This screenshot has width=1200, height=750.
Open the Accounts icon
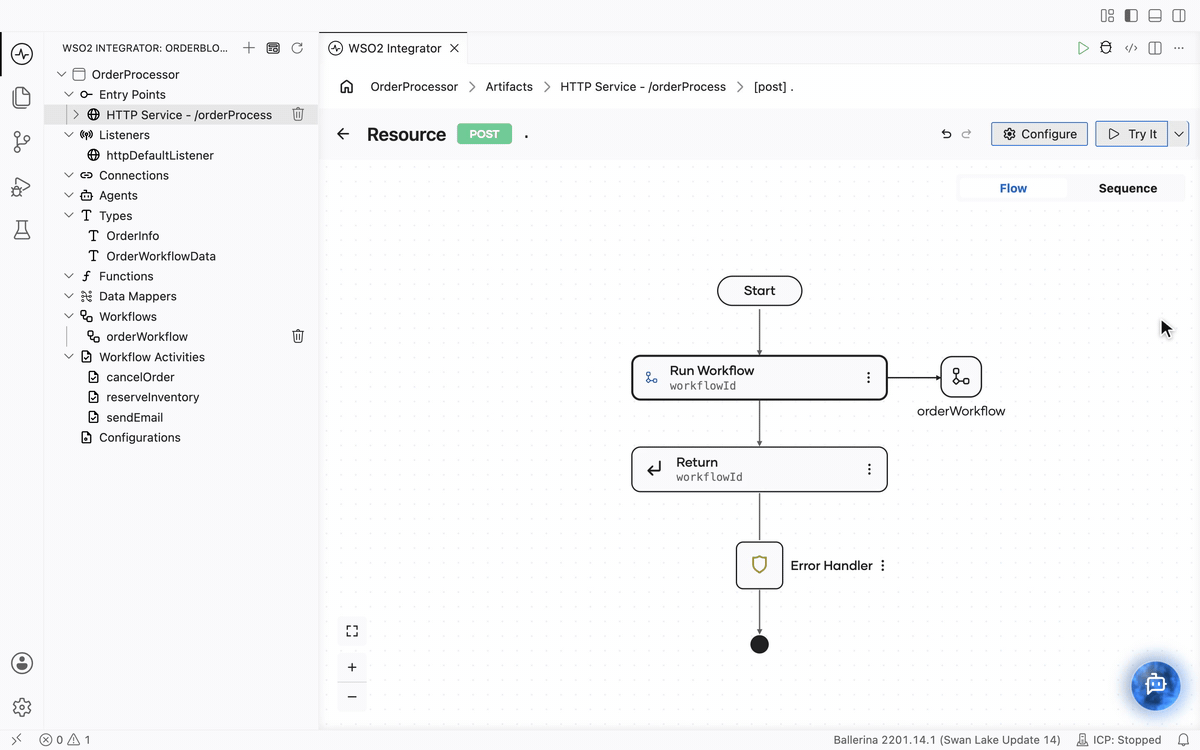[x=22, y=663]
